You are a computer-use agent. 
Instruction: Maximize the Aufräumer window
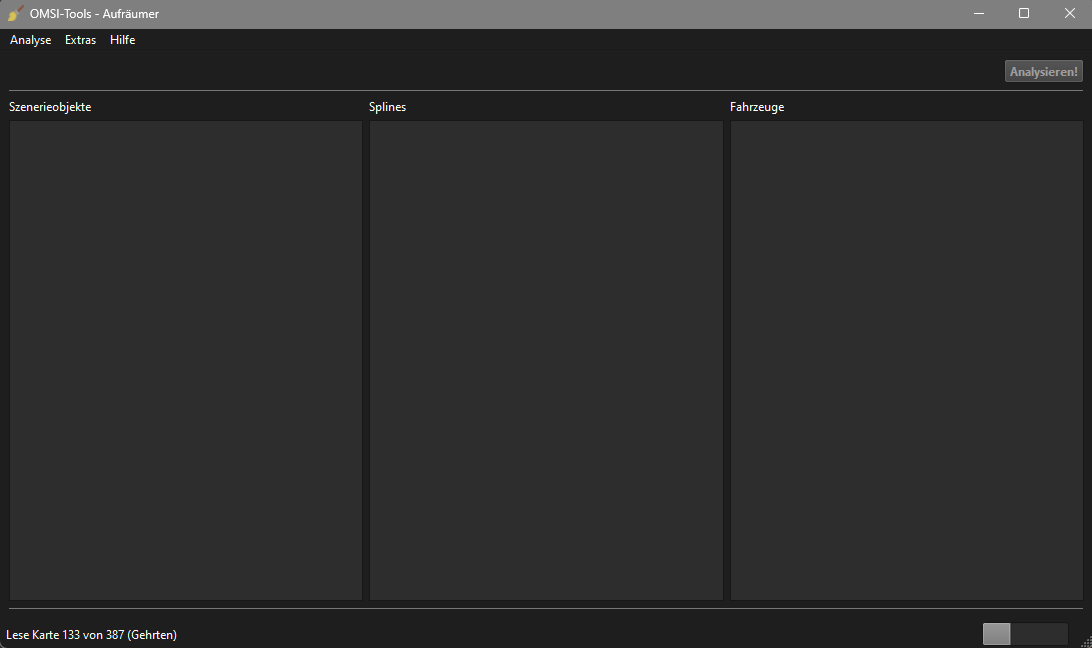point(1024,14)
